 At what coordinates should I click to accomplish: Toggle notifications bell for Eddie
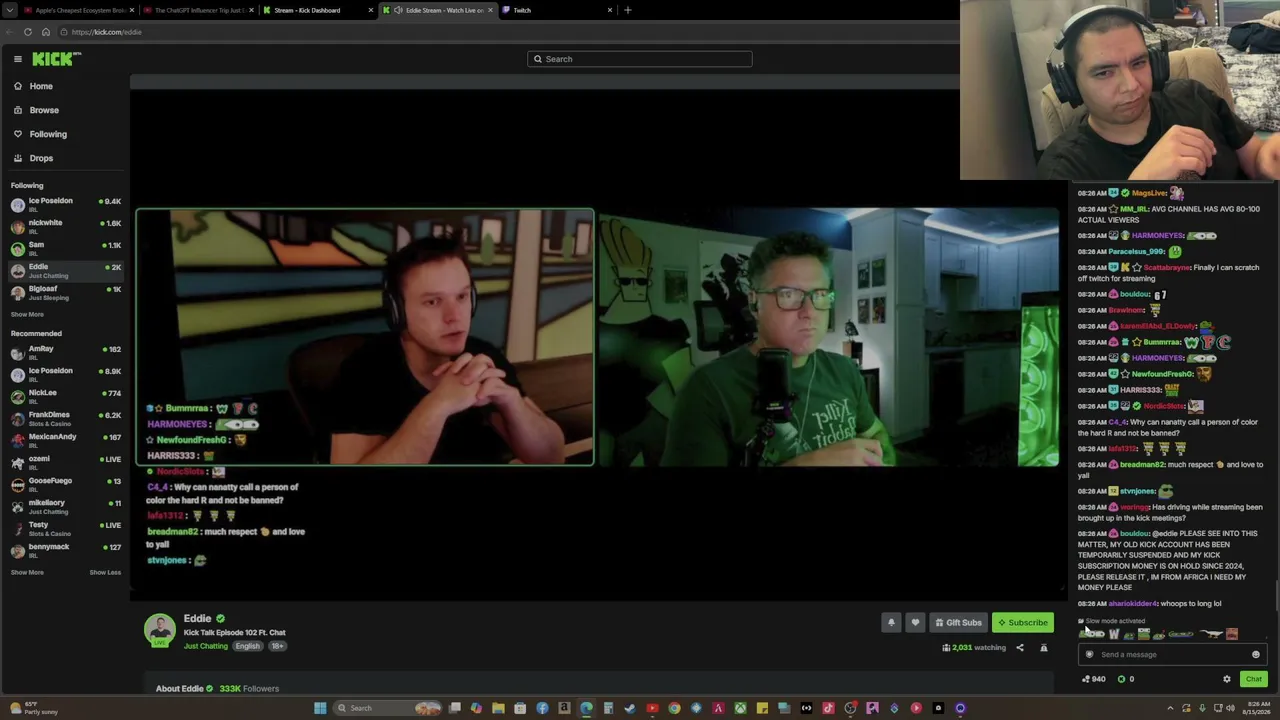click(x=891, y=623)
